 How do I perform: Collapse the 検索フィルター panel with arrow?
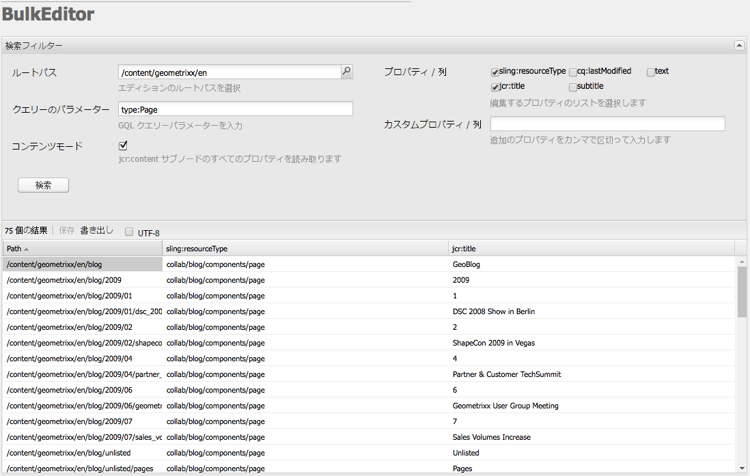point(739,45)
